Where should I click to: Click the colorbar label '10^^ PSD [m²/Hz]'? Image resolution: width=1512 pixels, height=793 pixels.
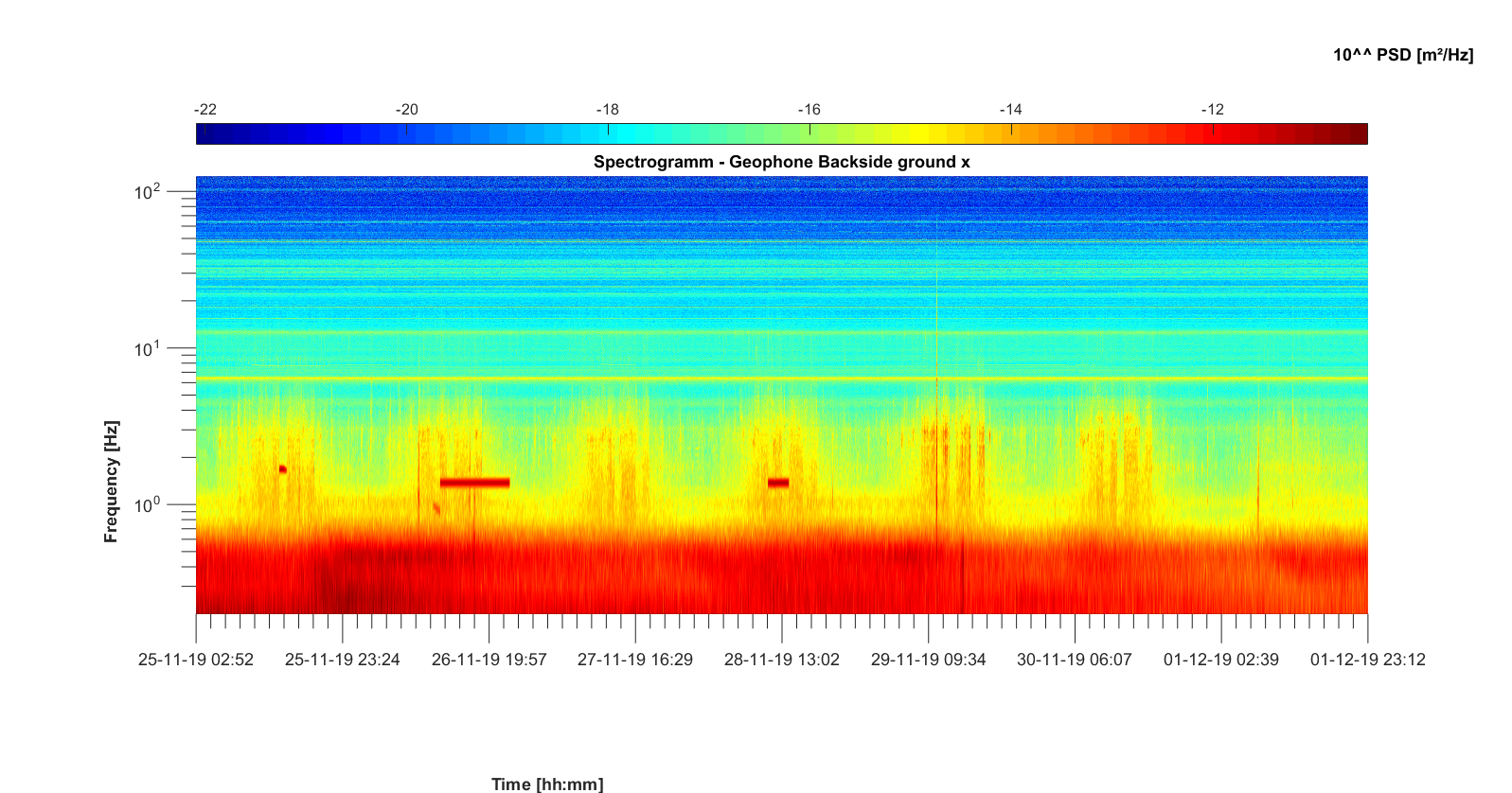click(1403, 55)
